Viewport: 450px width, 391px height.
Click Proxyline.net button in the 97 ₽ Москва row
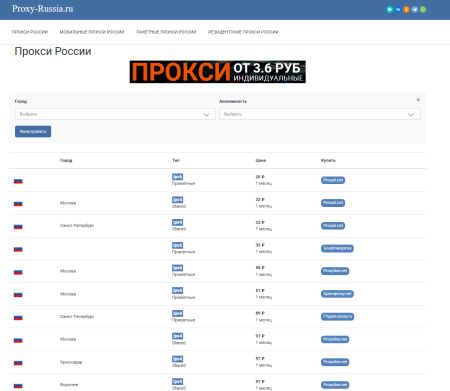(335, 339)
